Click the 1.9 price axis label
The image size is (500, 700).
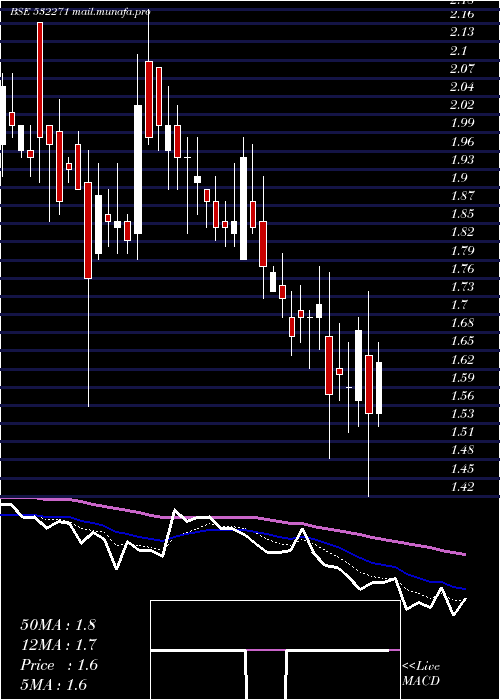point(459,178)
